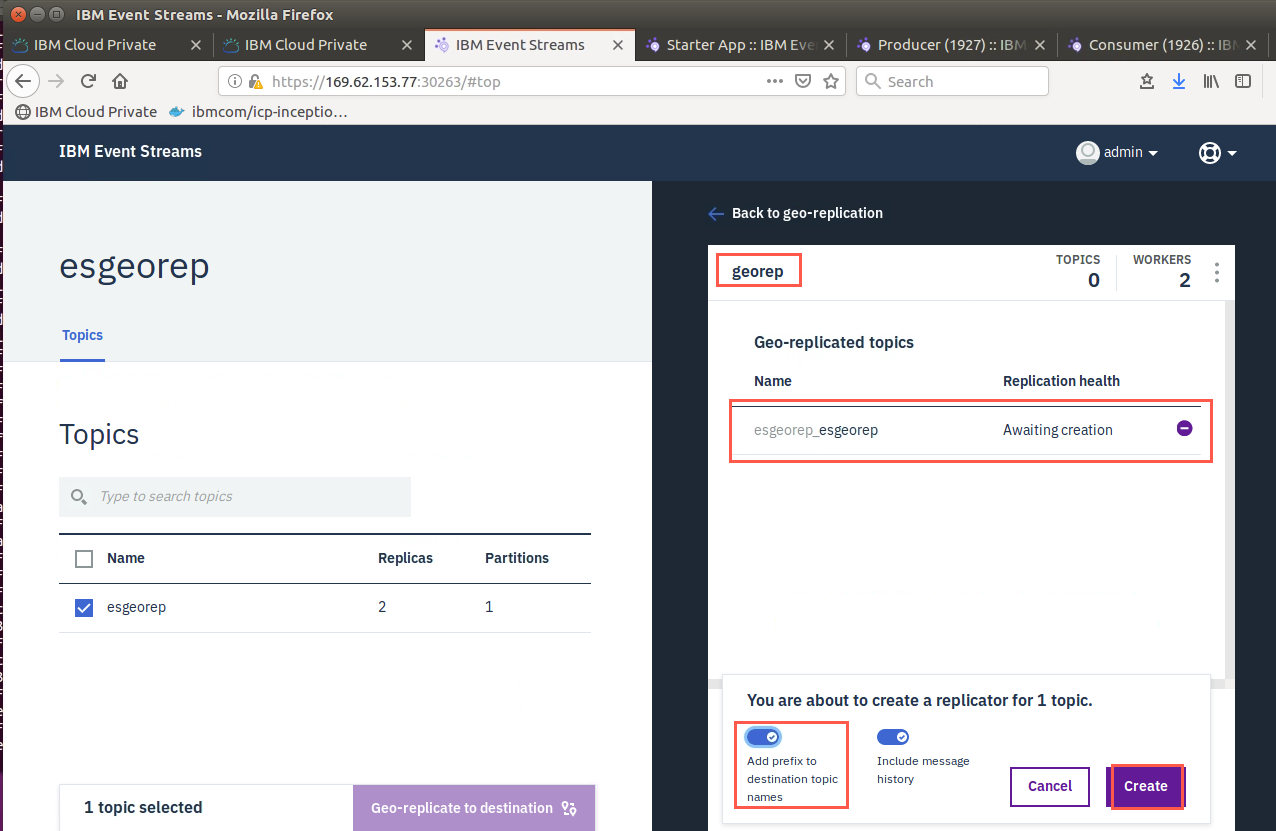The width and height of the screenshot is (1276, 831).
Task: Open the IBM Cloud Private bookmark
Action: click(86, 111)
